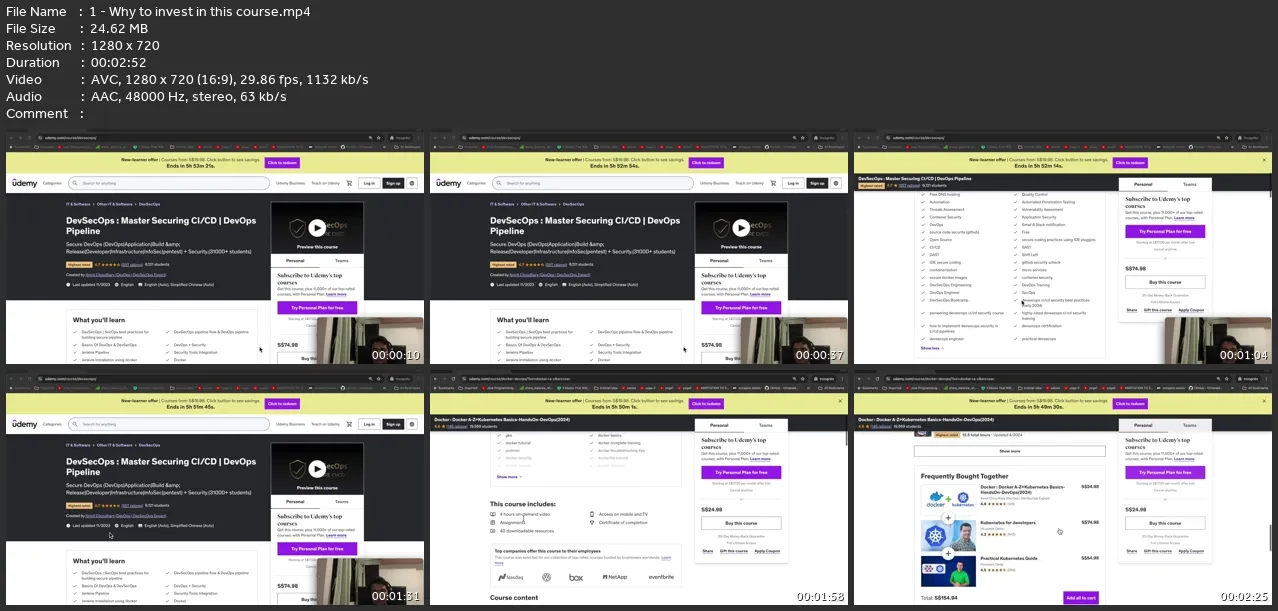Click Share in the 00:01:04 frame
The height and width of the screenshot is (611, 1278).
click(1132, 310)
